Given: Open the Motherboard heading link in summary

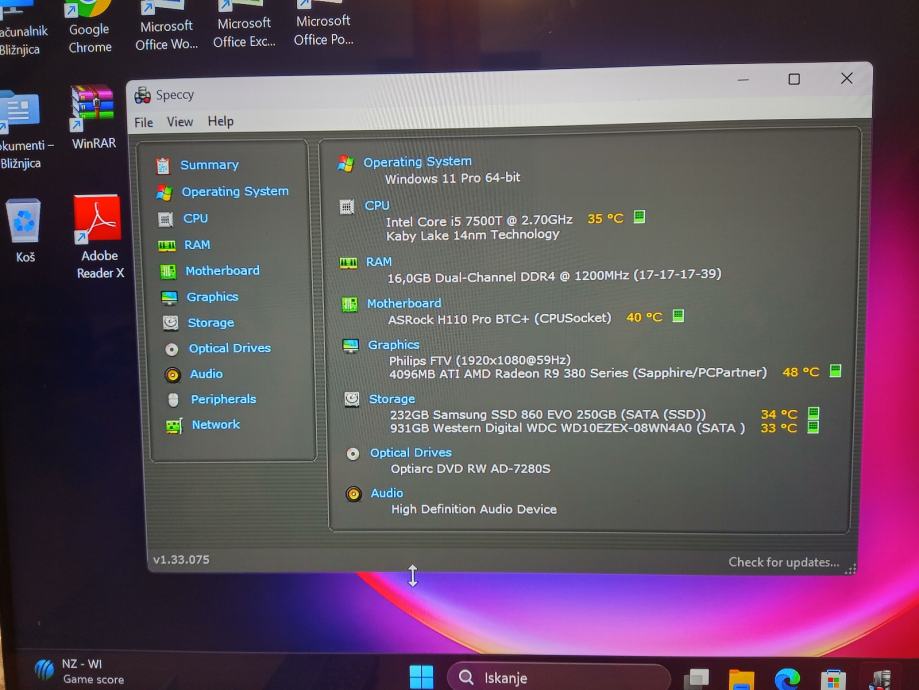Looking at the screenshot, I should click(404, 303).
